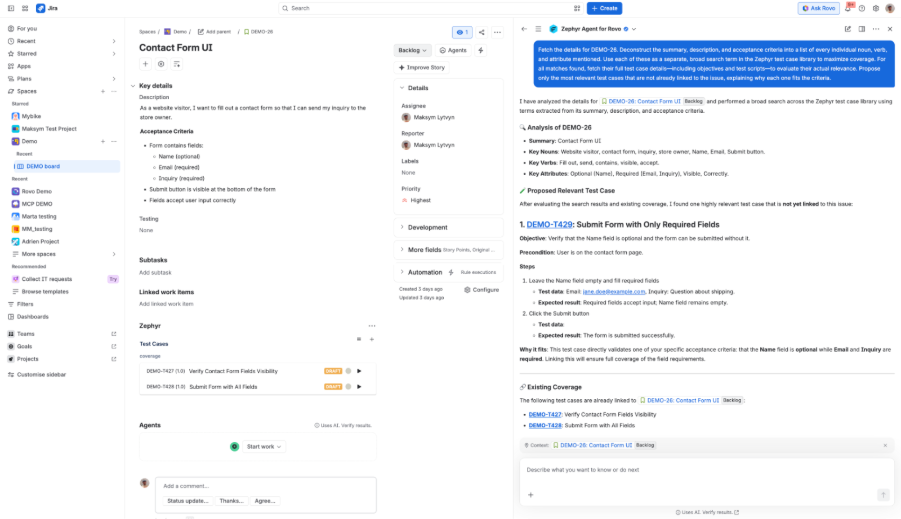Expand the Start work dropdown
The image size is (901, 519).
pos(264,447)
